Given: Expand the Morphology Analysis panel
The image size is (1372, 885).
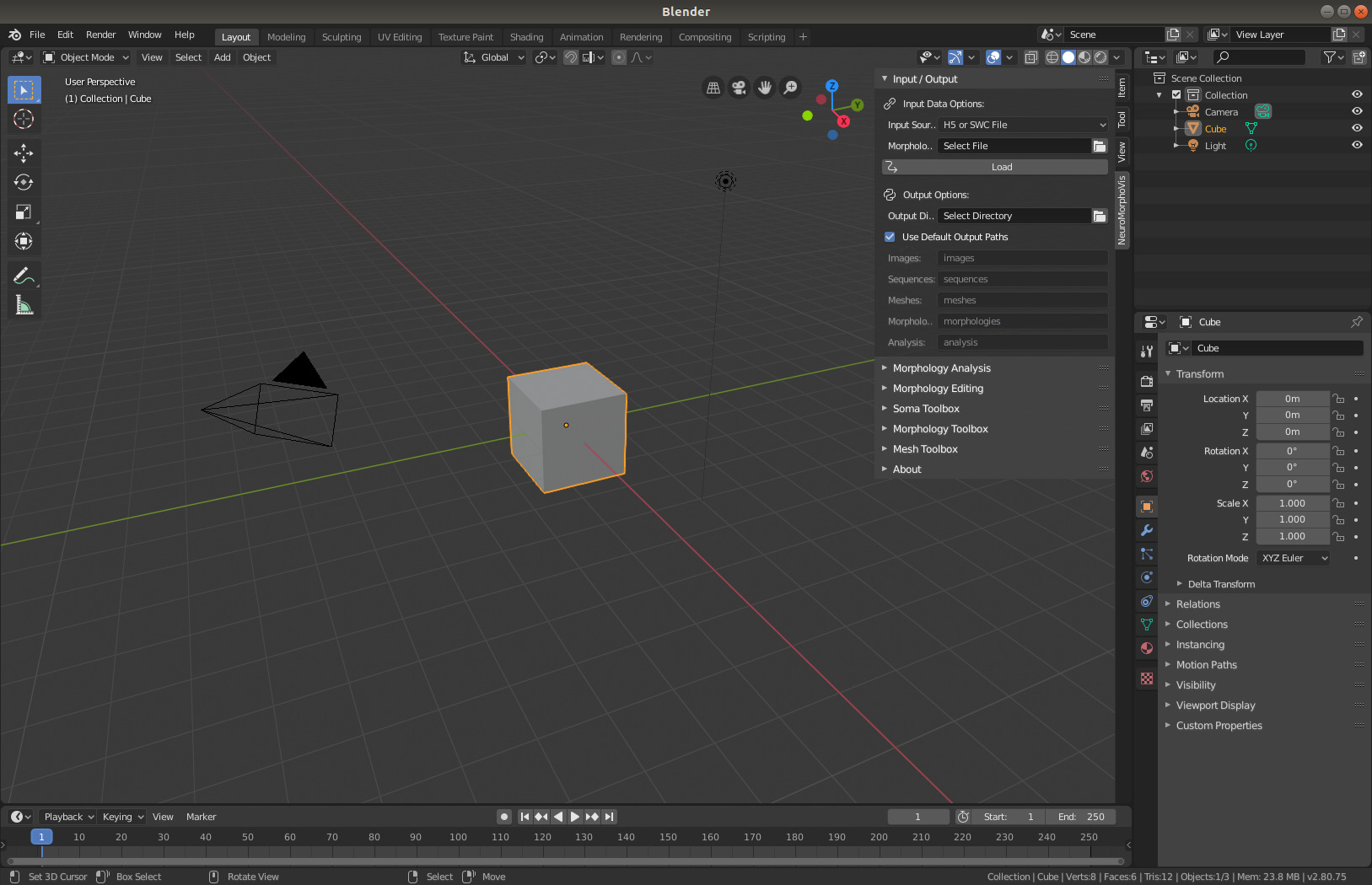Looking at the screenshot, I should coord(941,368).
